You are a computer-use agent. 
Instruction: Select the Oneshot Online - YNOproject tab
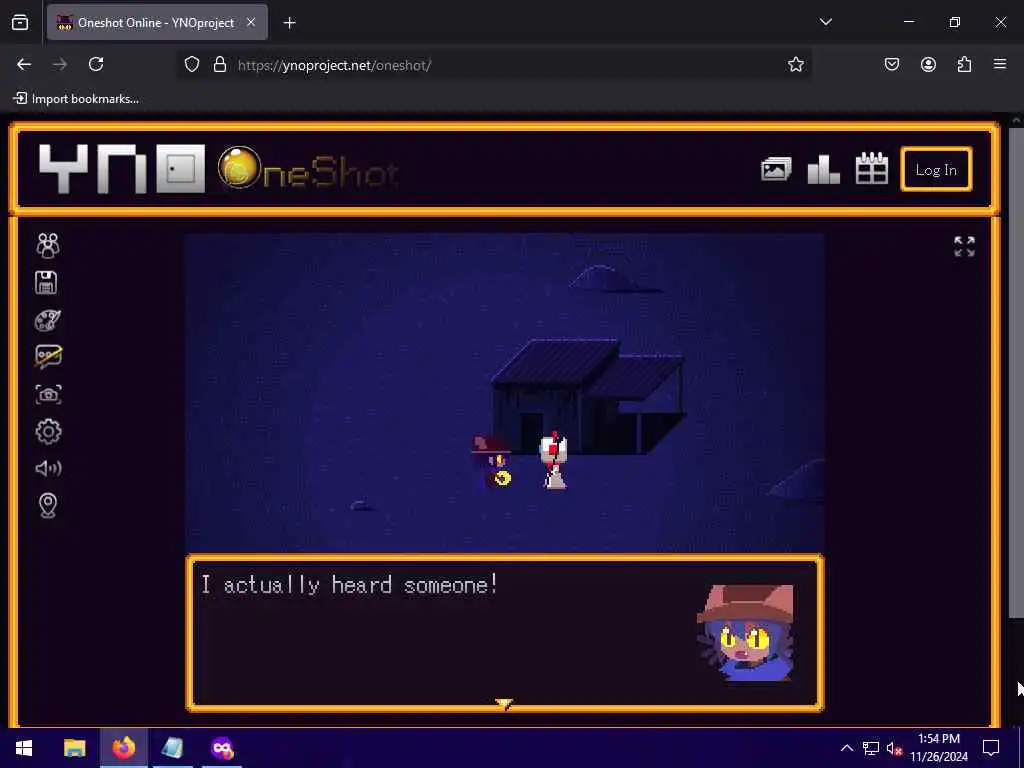pos(157,23)
